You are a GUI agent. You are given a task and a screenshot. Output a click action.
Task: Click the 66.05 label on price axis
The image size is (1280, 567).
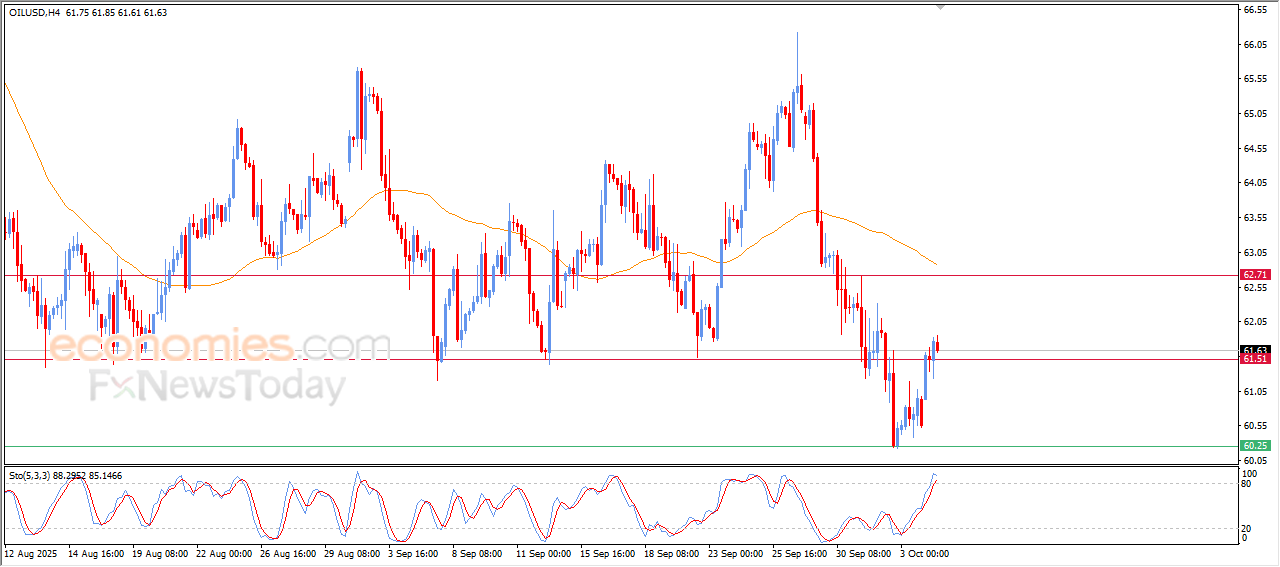click(1254, 44)
